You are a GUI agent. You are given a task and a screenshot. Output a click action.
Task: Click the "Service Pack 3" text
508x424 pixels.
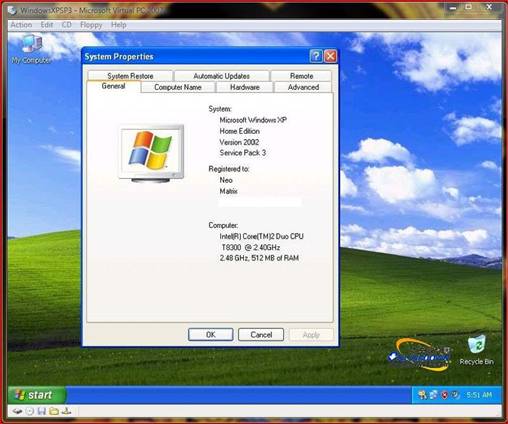point(242,153)
